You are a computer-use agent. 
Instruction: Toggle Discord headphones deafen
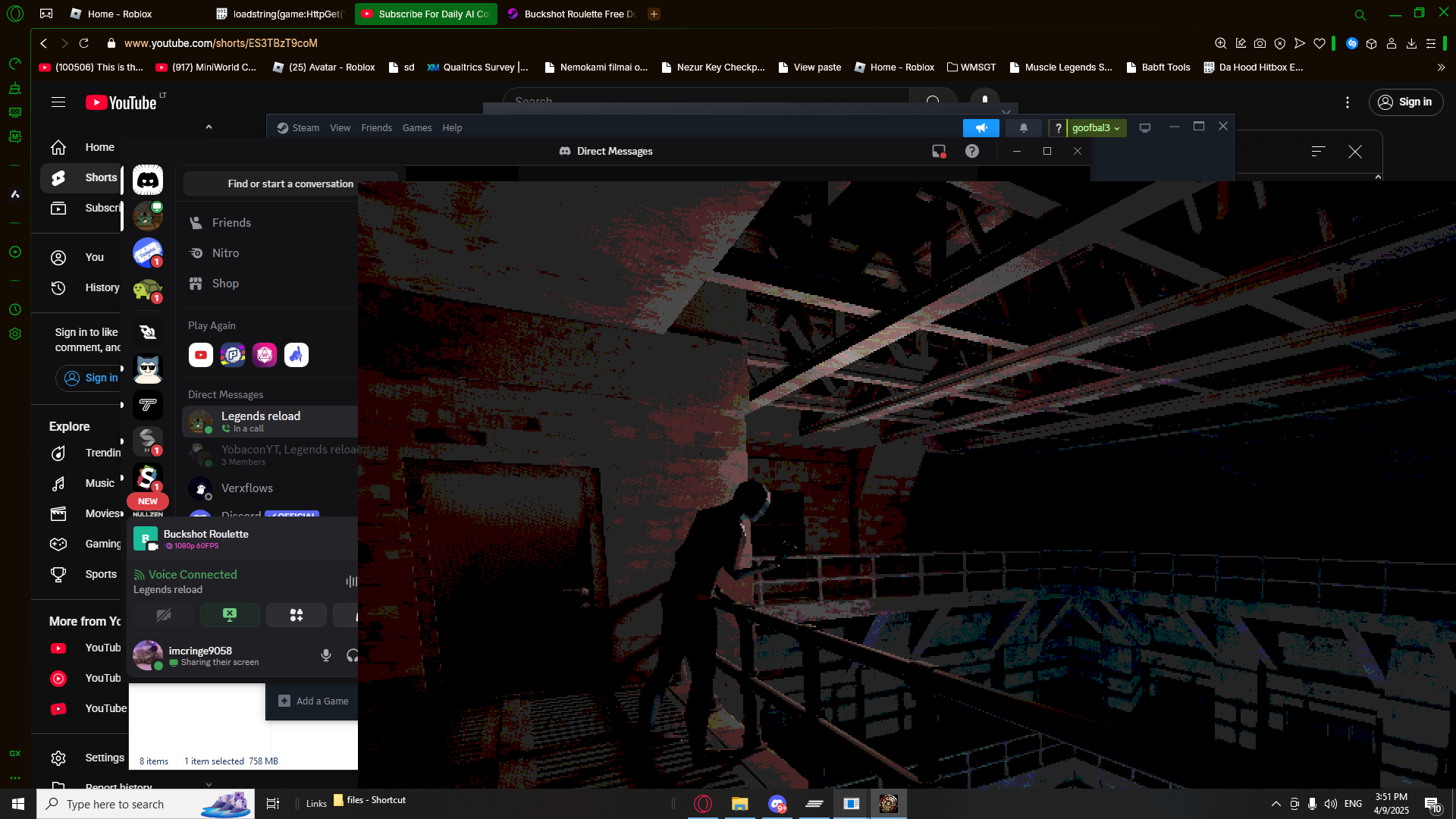(352, 655)
